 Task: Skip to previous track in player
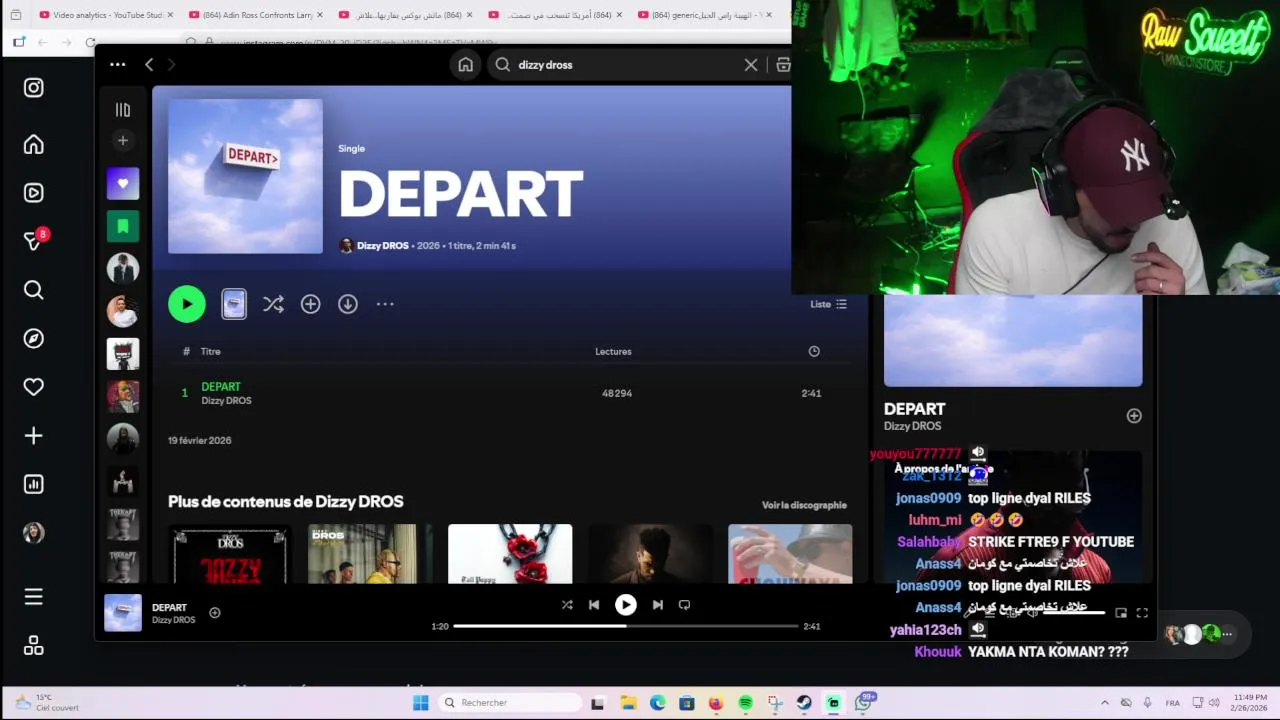click(x=594, y=605)
